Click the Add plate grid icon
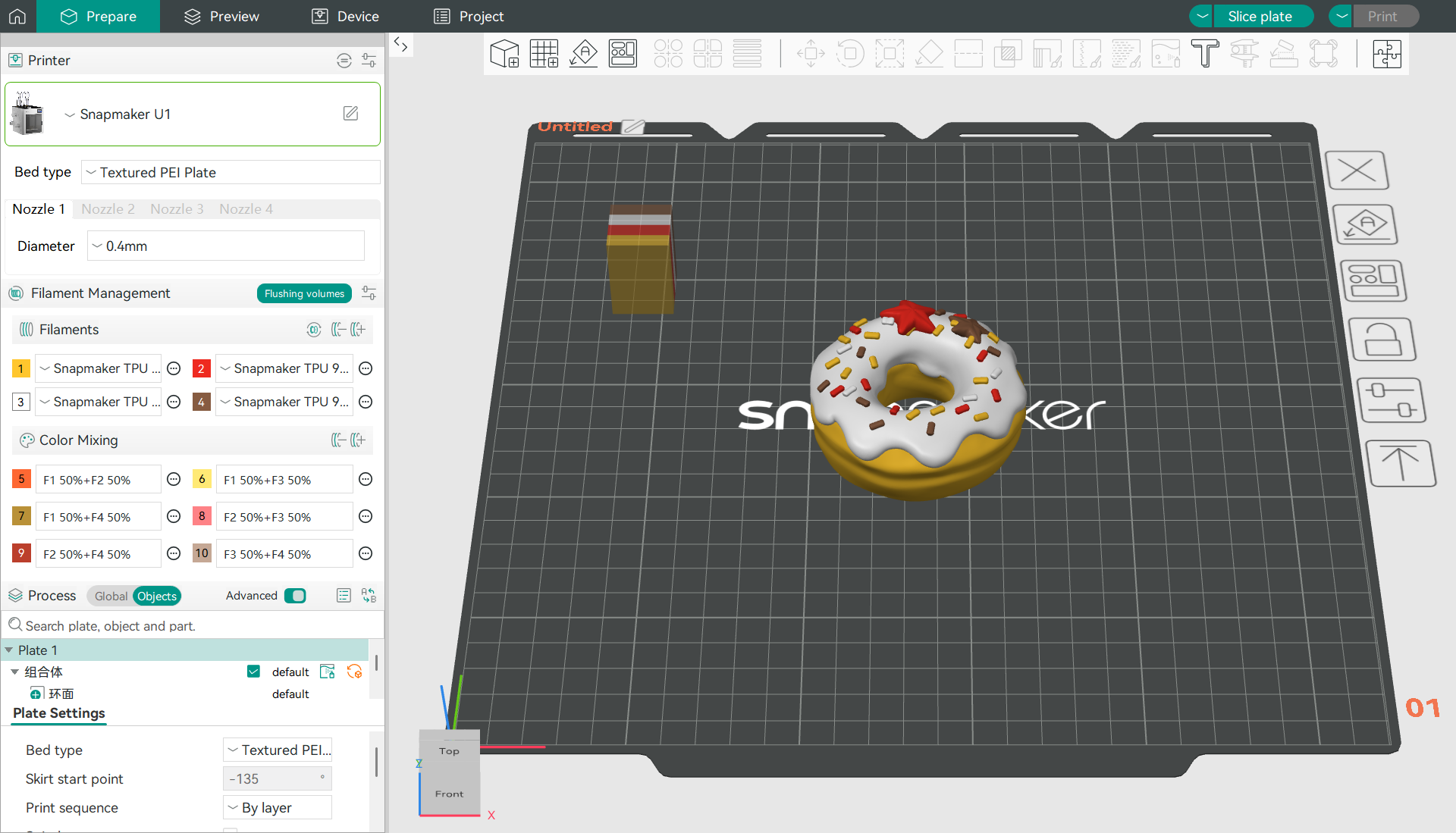Viewport: 1456px width, 833px height. click(x=544, y=54)
